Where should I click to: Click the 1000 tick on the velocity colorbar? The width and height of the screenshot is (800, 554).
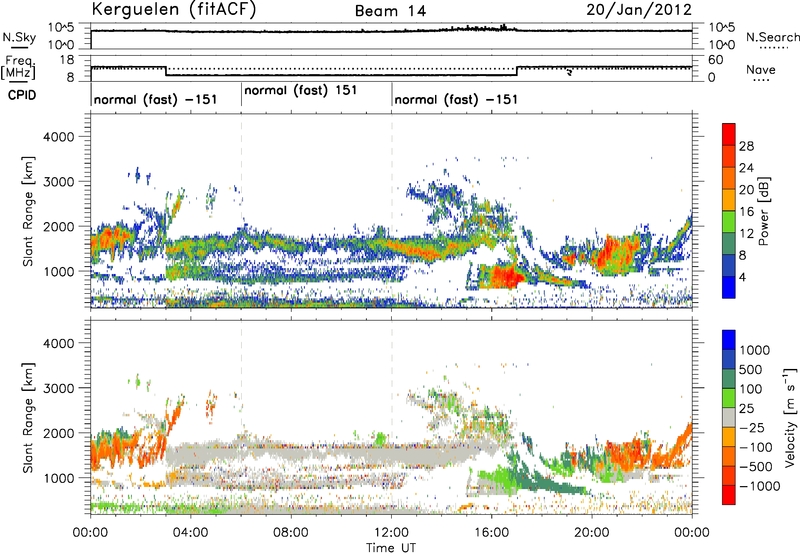[755, 350]
